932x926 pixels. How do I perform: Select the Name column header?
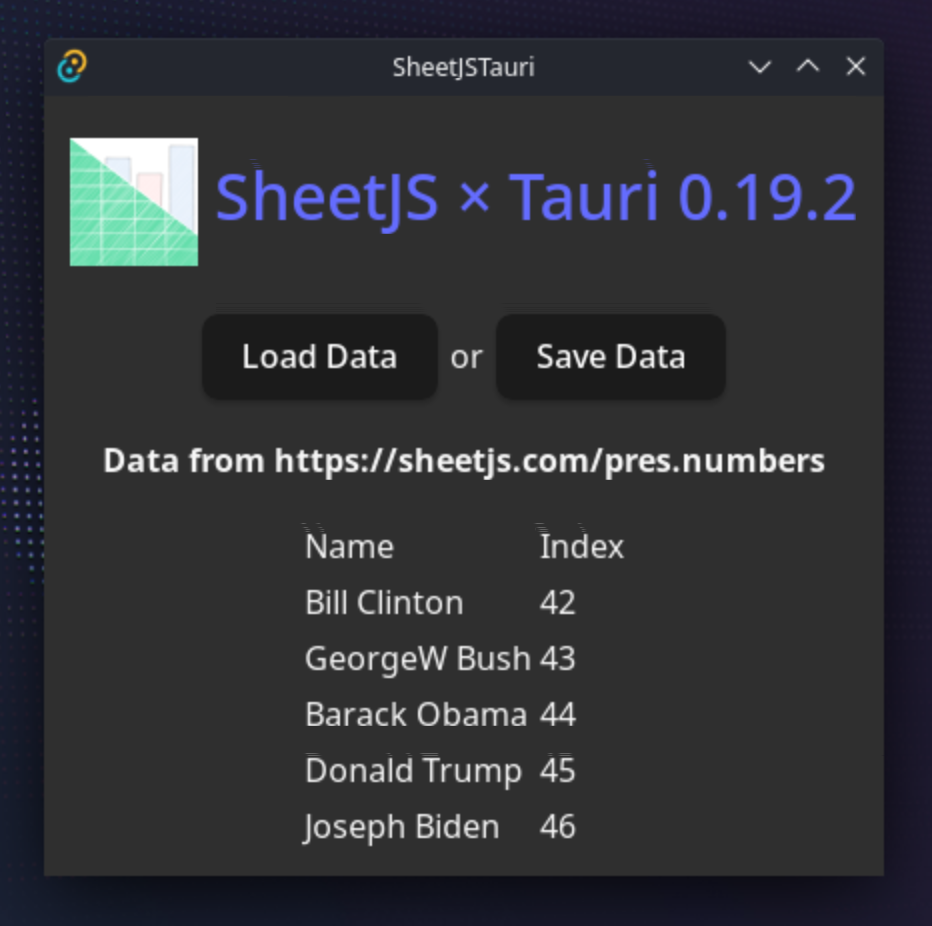point(349,547)
